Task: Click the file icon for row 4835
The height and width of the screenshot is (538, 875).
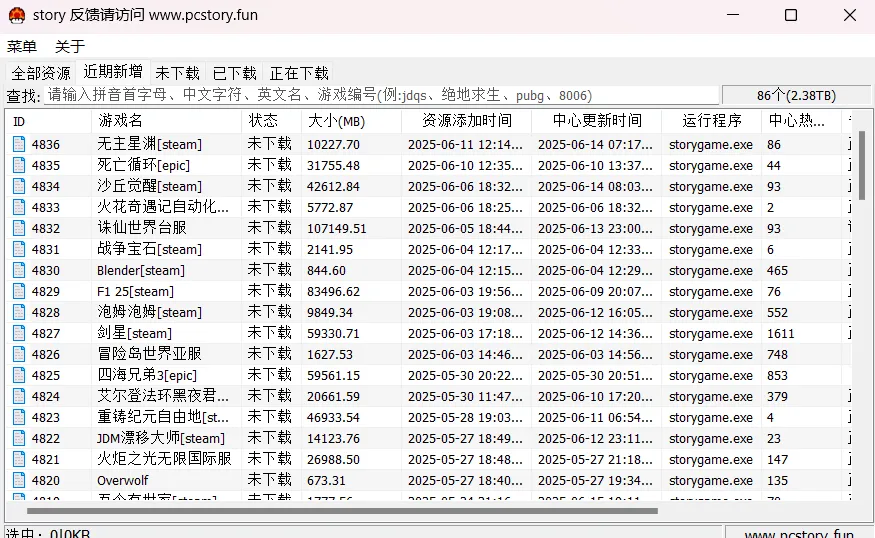Action: point(19,165)
